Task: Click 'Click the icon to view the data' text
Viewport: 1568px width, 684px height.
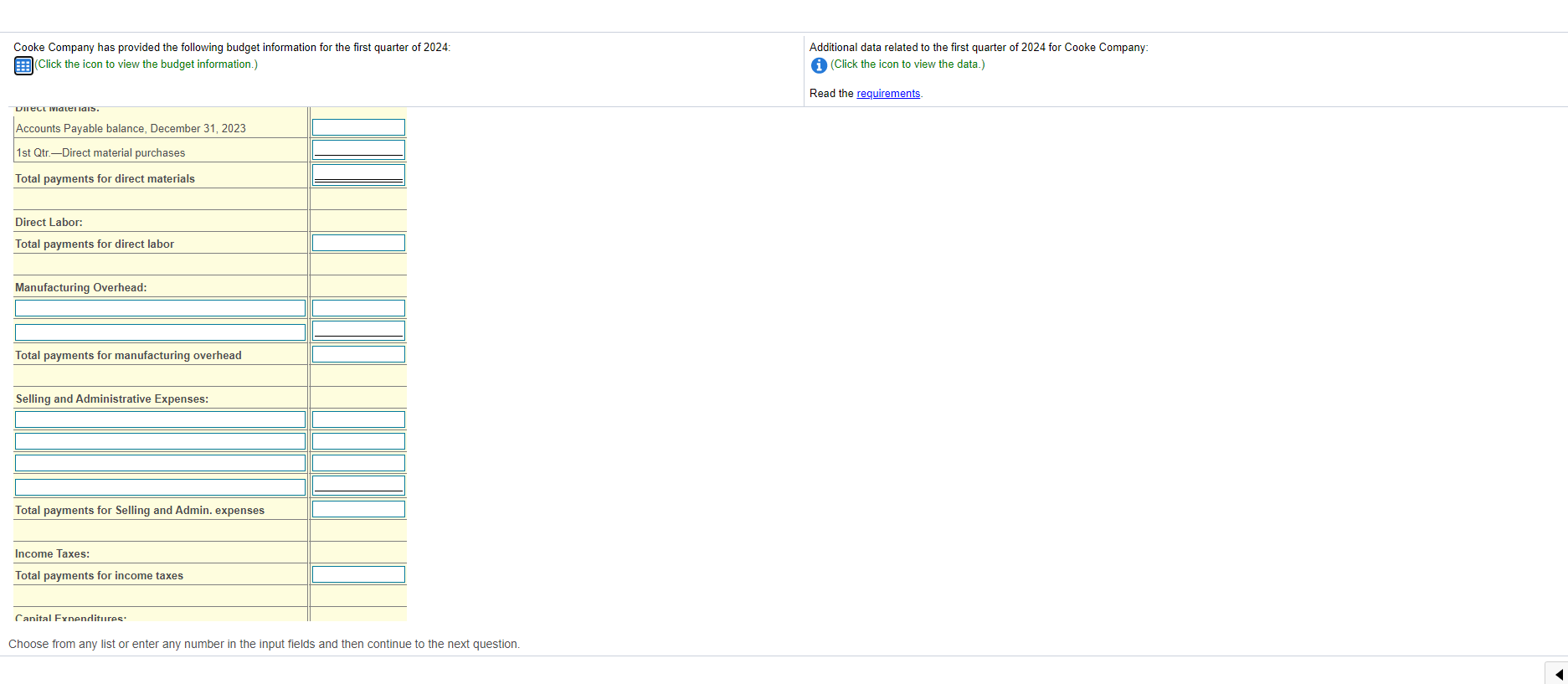Action: [907, 64]
